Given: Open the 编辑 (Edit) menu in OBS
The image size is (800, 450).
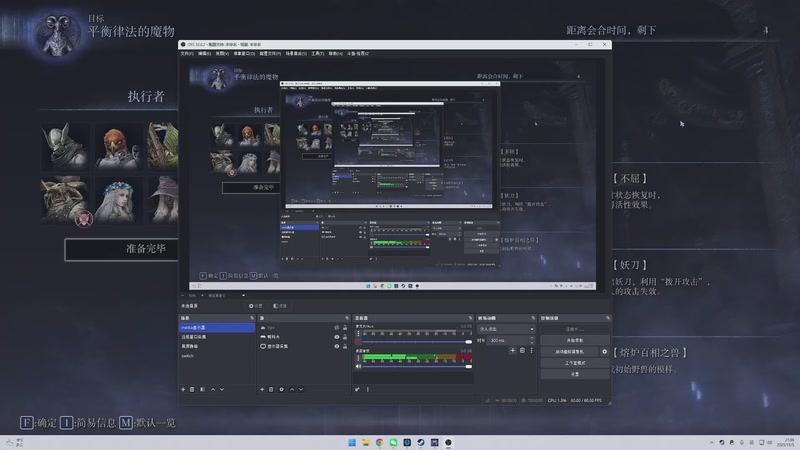Looking at the screenshot, I should [x=205, y=54].
